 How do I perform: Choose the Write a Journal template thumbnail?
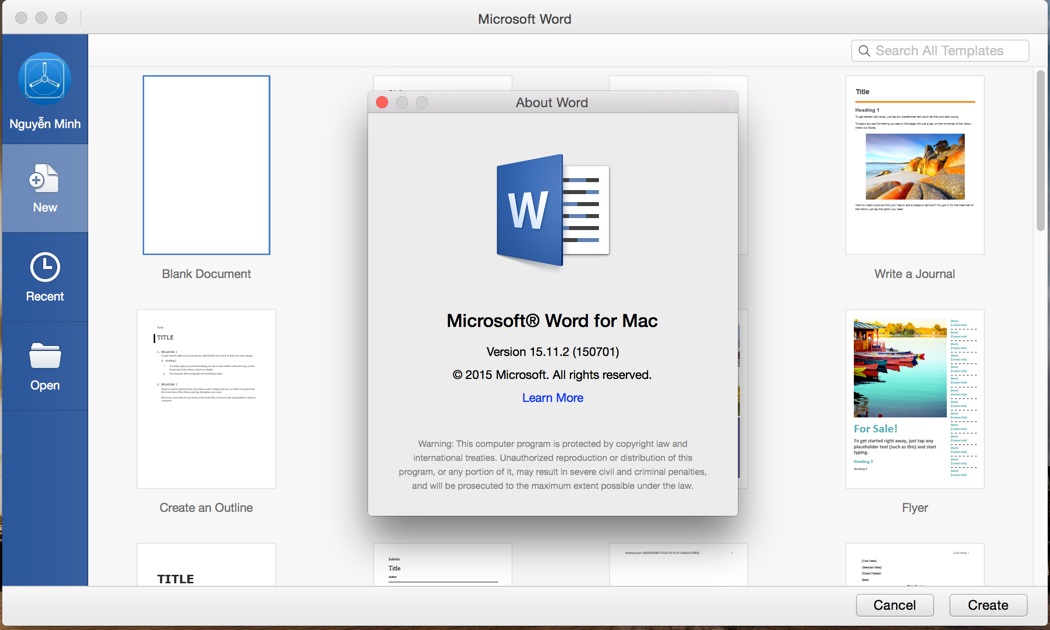click(915, 165)
